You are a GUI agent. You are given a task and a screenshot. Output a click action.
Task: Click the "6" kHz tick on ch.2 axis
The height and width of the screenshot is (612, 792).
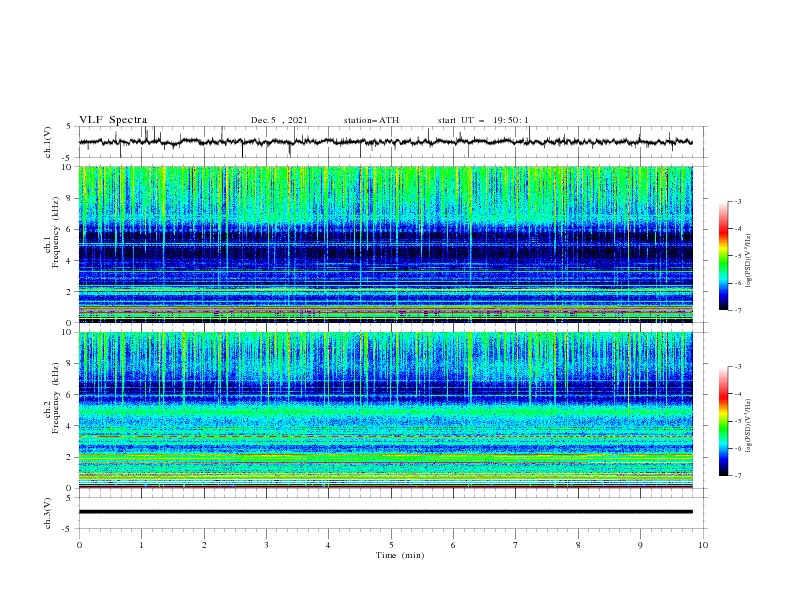pyautogui.click(x=71, y=395)
